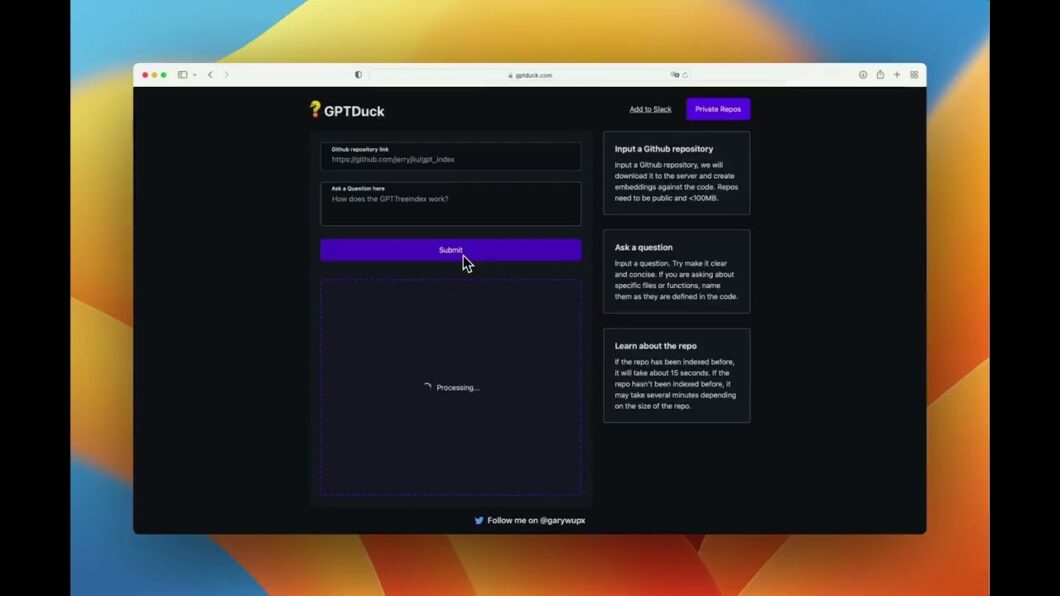This screenshot has height=596, width=1060.
Task: Focus the Github repository link field
Action: pos(451,156)
